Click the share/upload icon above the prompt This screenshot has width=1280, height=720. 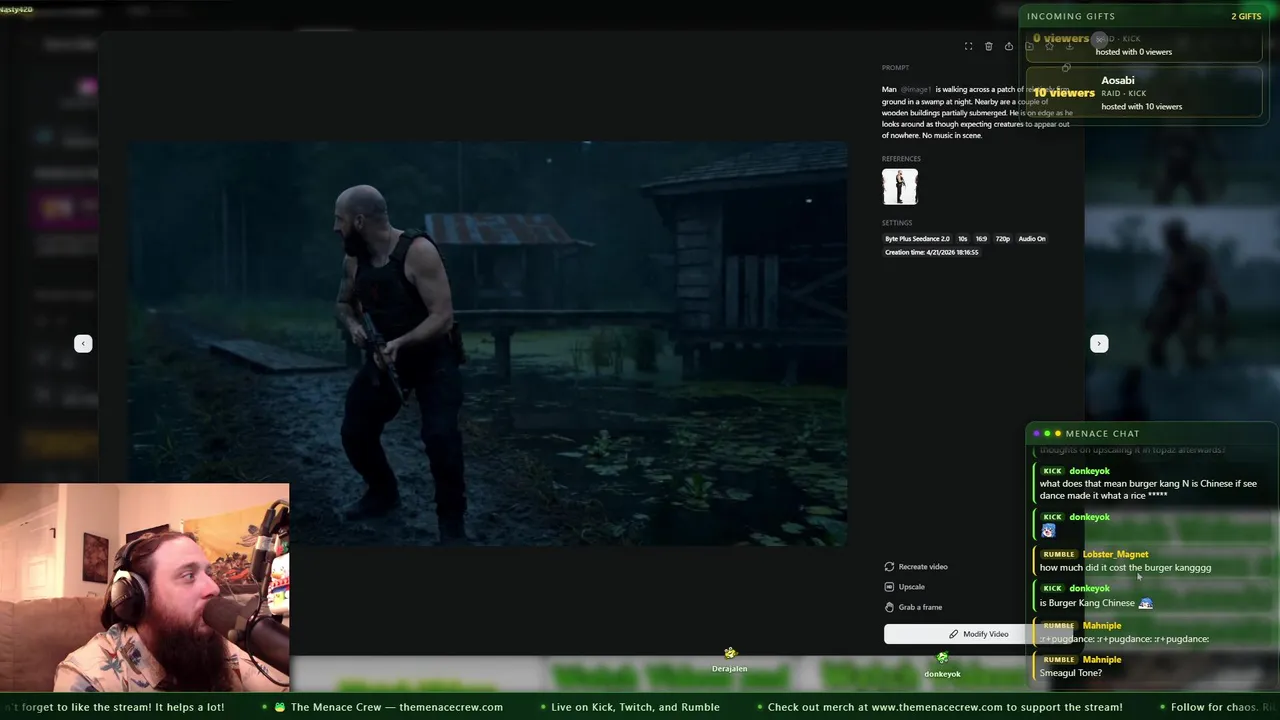point(1009,46)
